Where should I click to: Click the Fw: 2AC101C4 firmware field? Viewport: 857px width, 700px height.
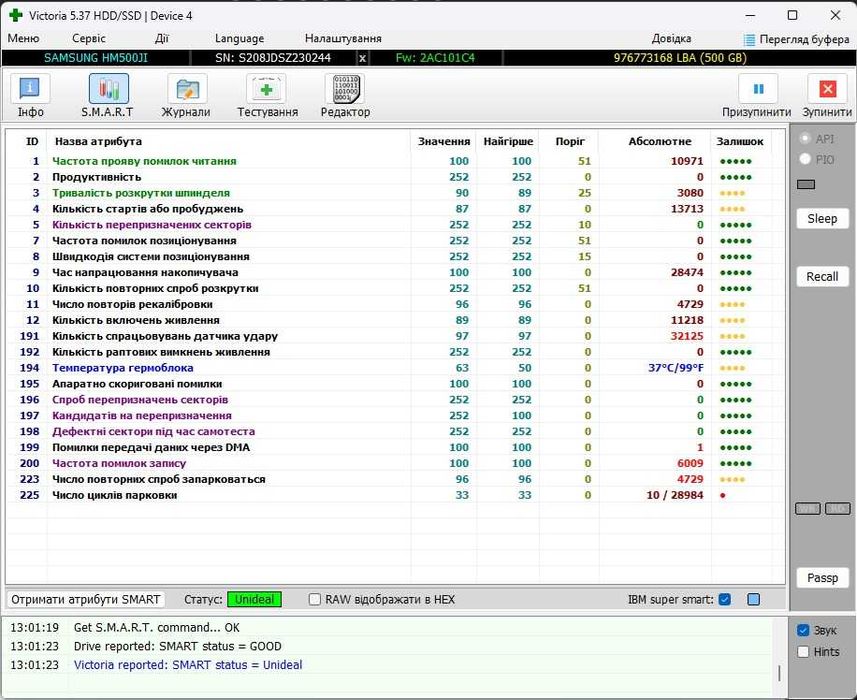(436, 58)
